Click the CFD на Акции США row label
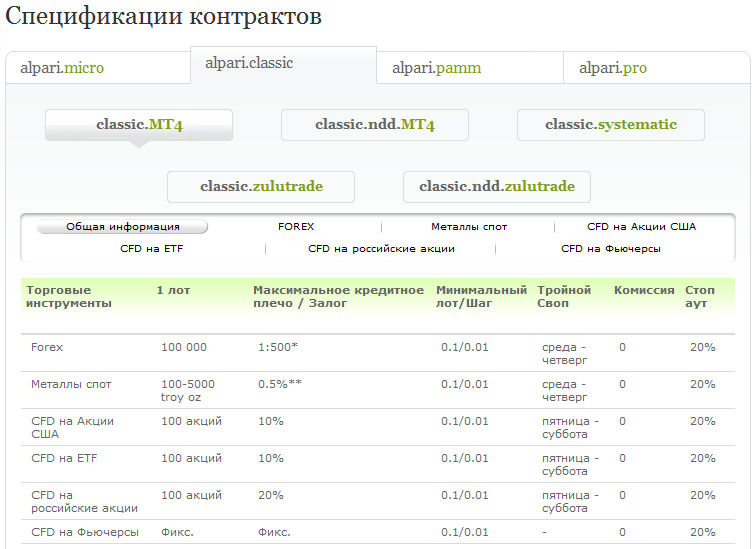The image size is (756, 549). (x=72, y=428)
